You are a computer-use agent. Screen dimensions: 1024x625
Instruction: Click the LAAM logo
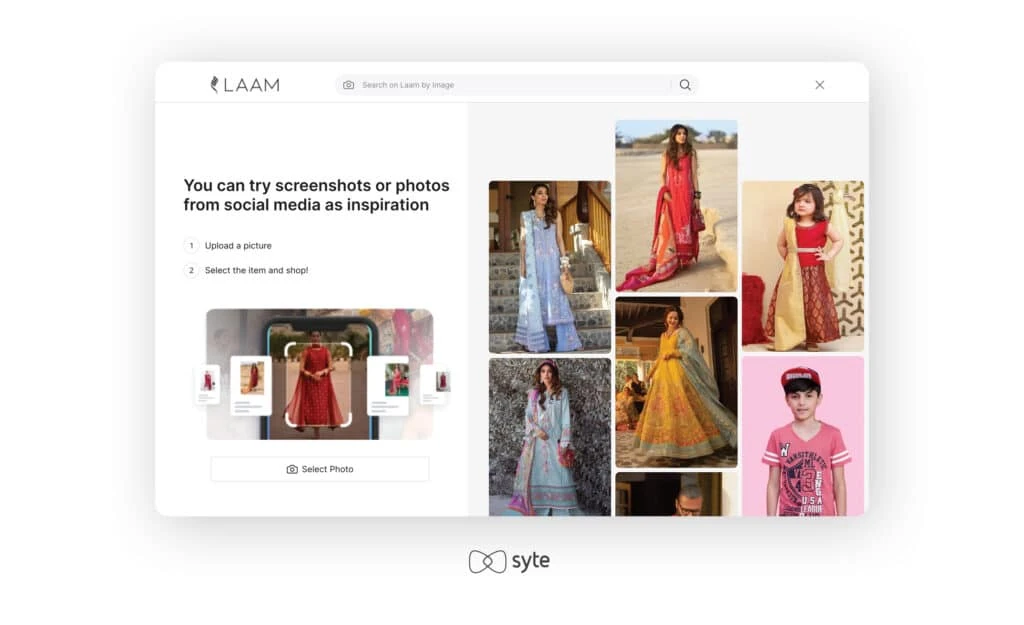coord(245,85)
